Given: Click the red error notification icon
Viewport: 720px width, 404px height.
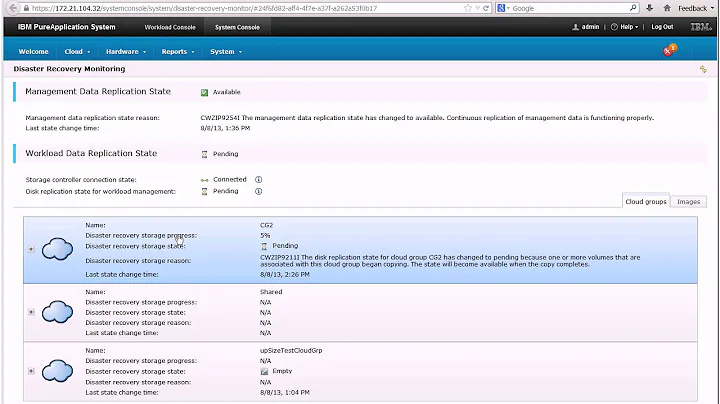Looking at the screenshot, I should 669,50.
